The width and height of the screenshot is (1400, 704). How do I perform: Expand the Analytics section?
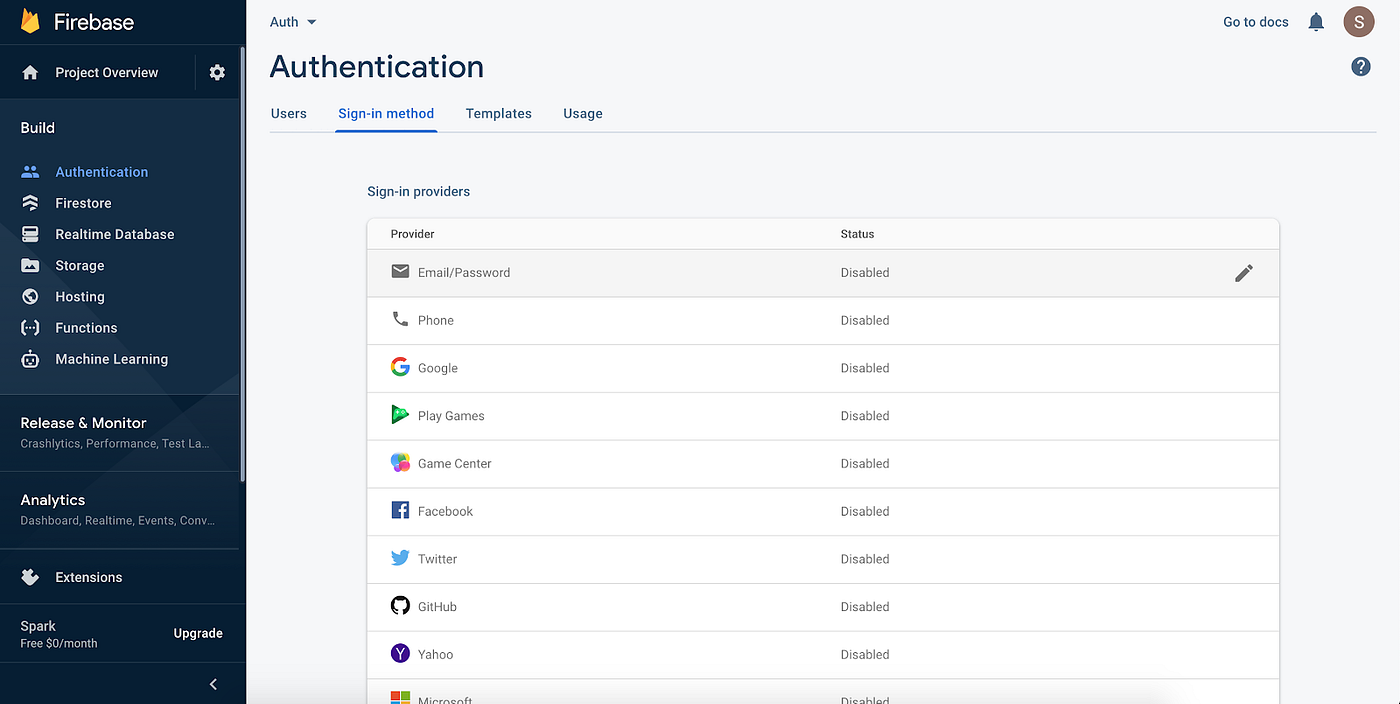click(53, 500)
